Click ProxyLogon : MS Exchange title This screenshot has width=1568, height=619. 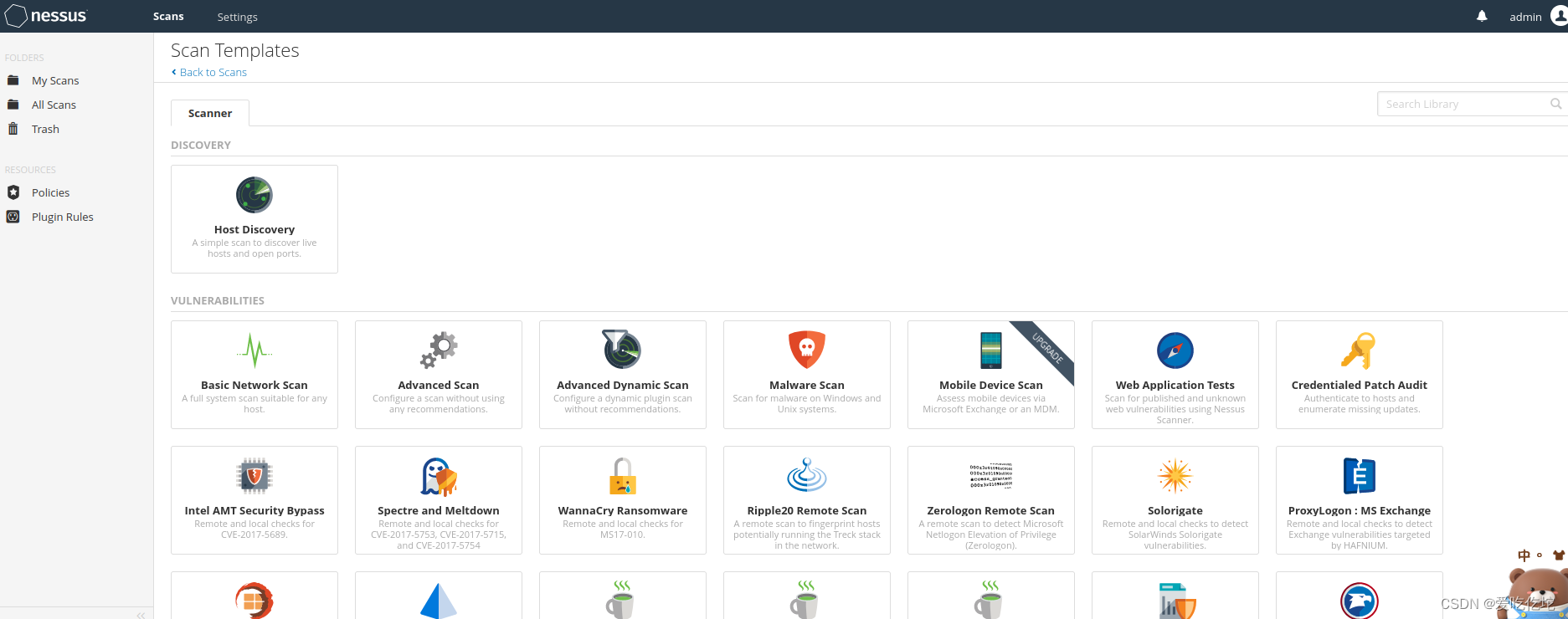click(1360, 510)
